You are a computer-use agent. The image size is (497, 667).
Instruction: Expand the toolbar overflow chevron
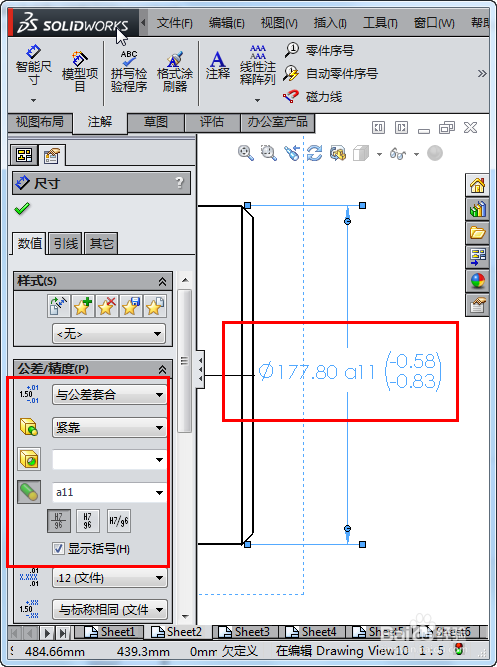[482, 74]
